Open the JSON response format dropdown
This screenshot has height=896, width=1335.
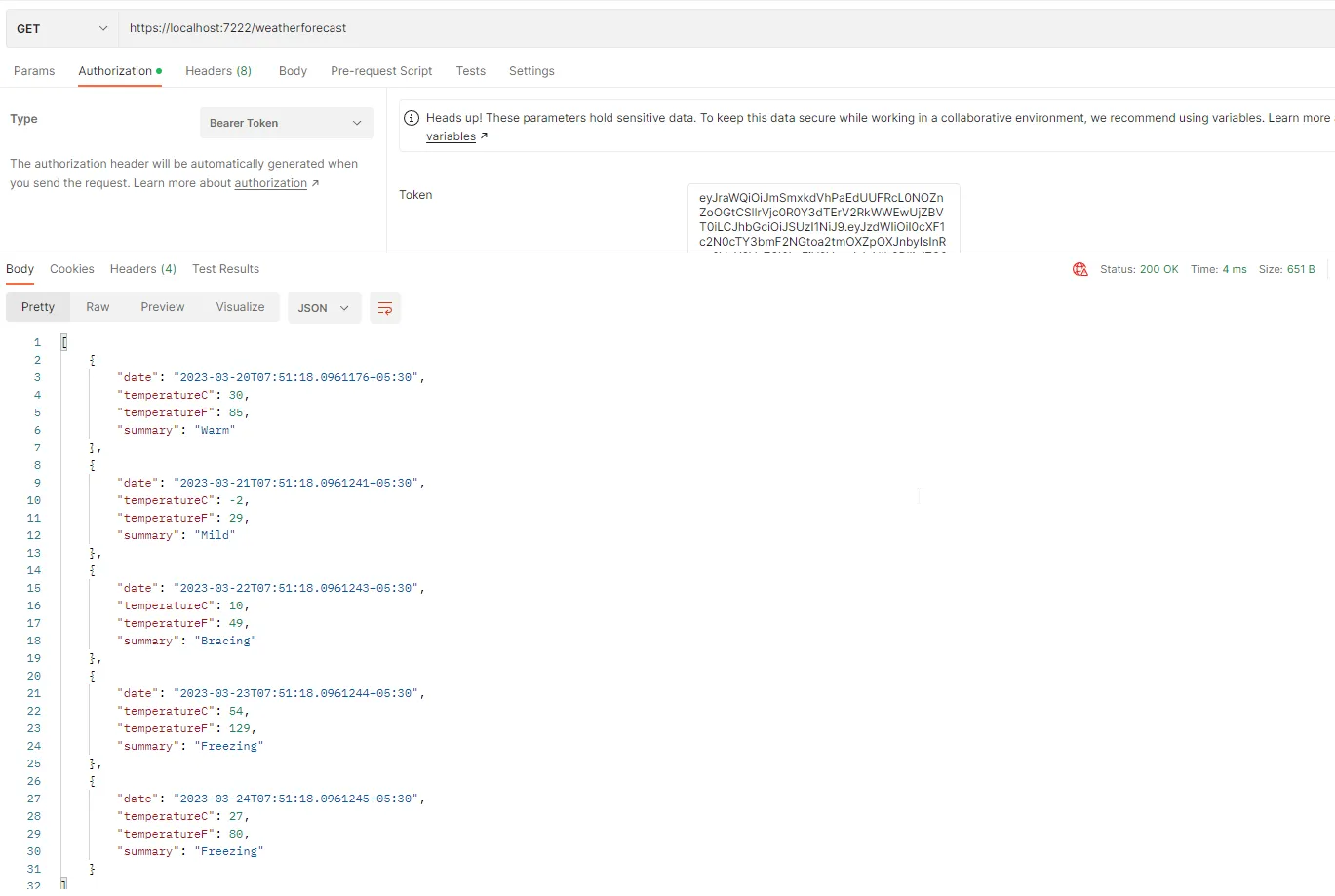click(324, 307)
